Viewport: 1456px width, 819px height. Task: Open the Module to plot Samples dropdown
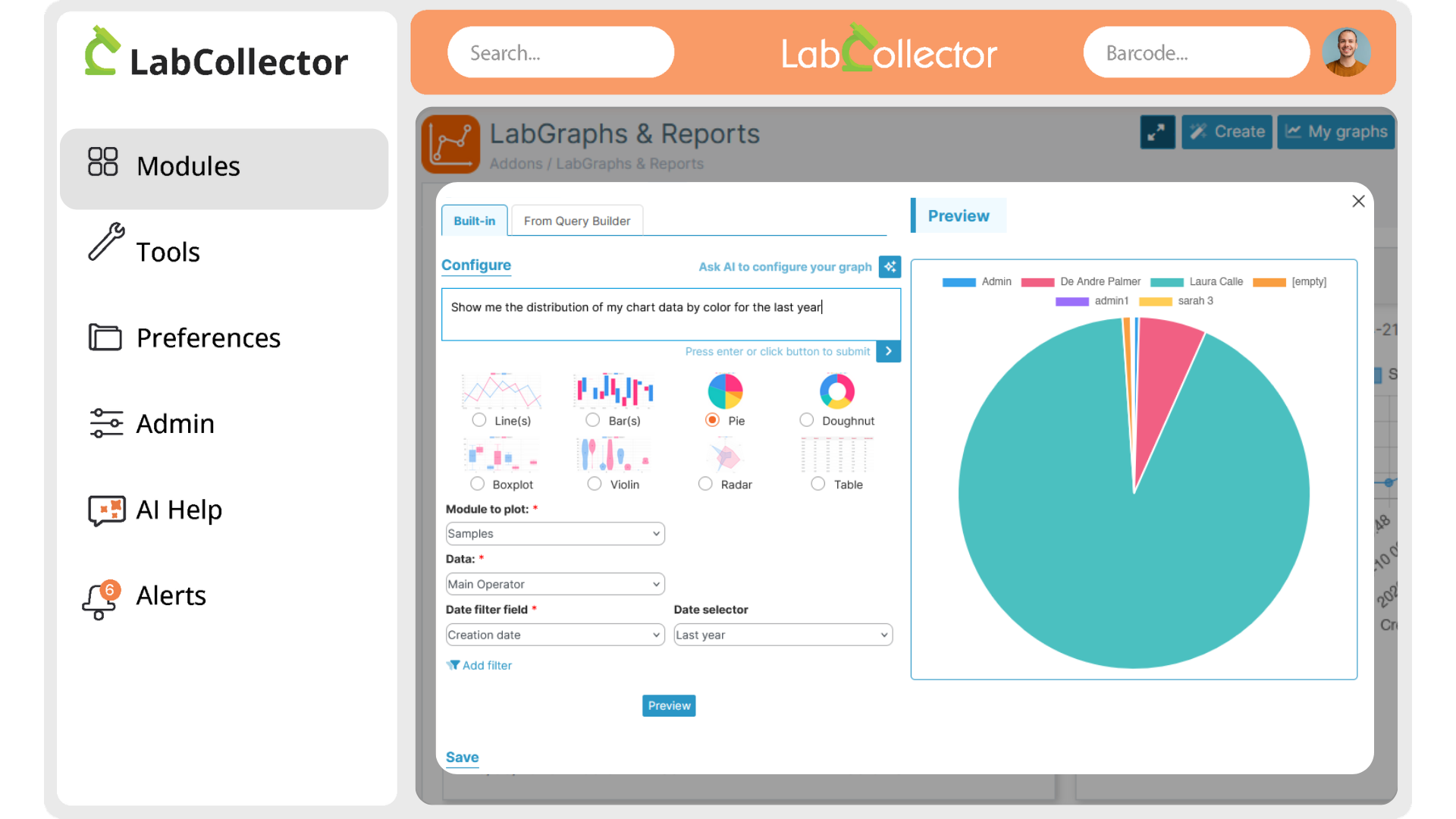555,534
